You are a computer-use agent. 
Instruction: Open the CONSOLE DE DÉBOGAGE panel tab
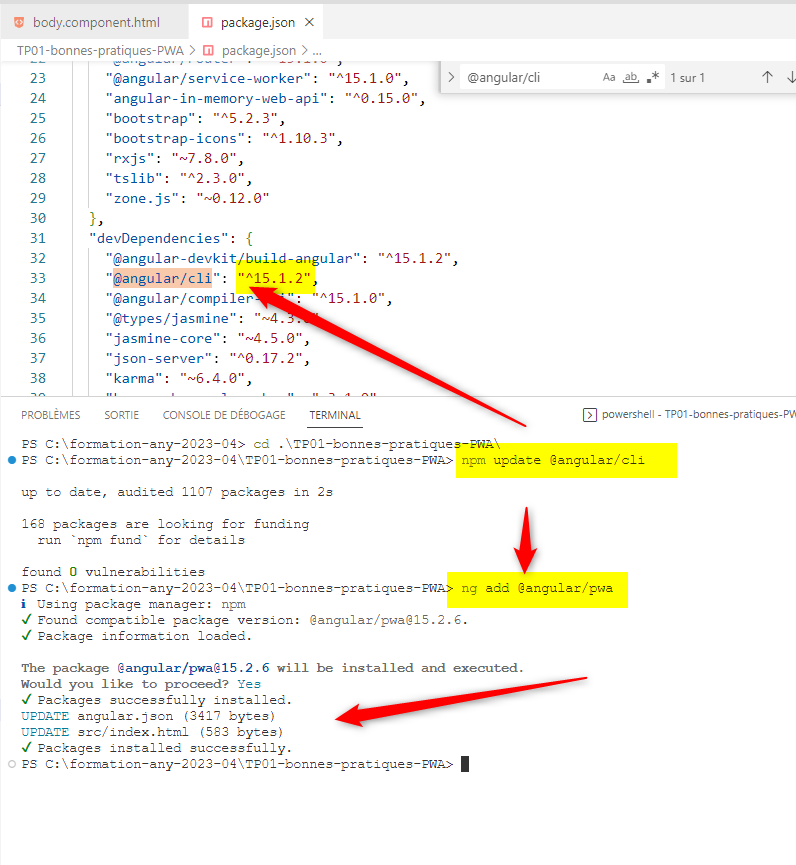point(224,415)
